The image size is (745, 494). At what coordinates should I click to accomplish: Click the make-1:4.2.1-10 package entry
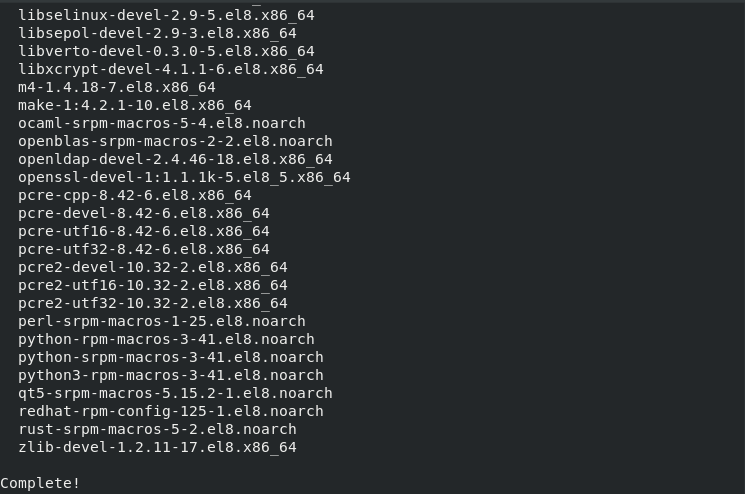(x=135, y=105)
